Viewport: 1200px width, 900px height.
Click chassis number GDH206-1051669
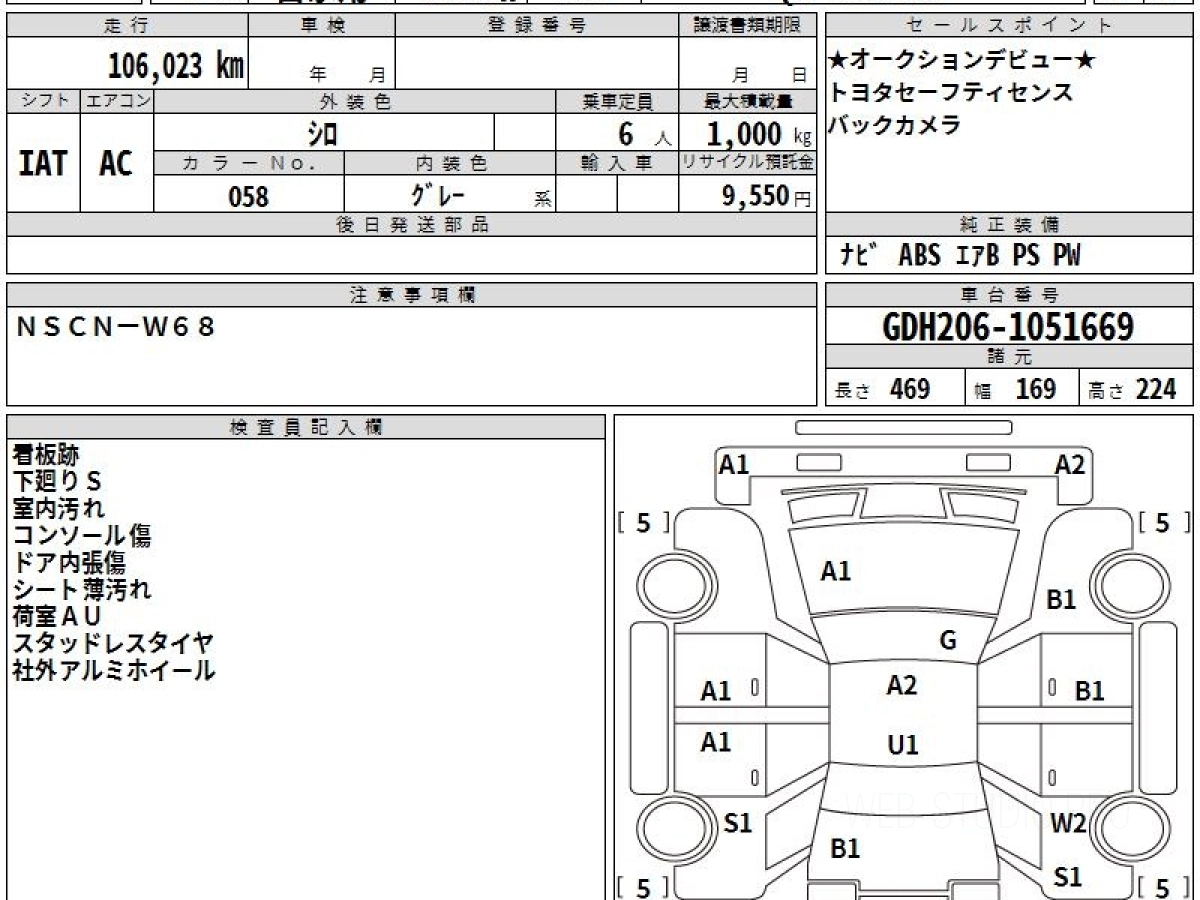1008,327
